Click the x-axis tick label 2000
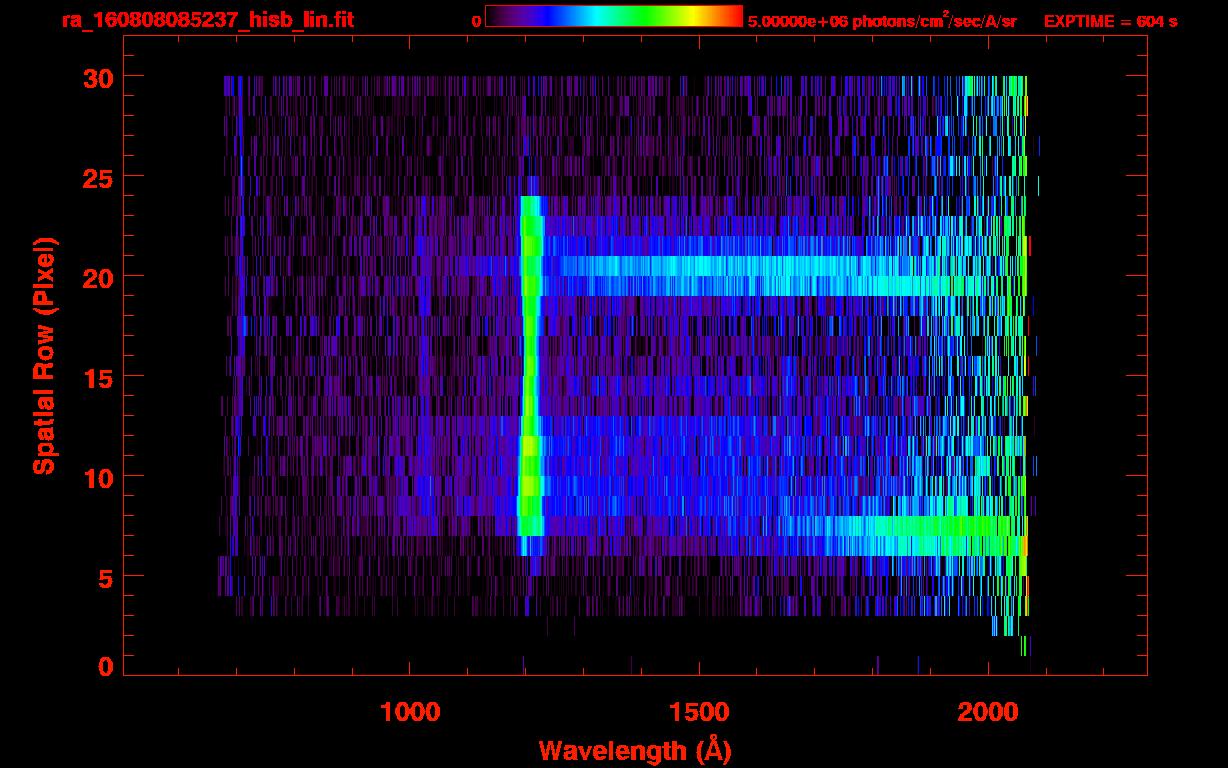This screenshot has height=768, width=1228. [989, 712]
